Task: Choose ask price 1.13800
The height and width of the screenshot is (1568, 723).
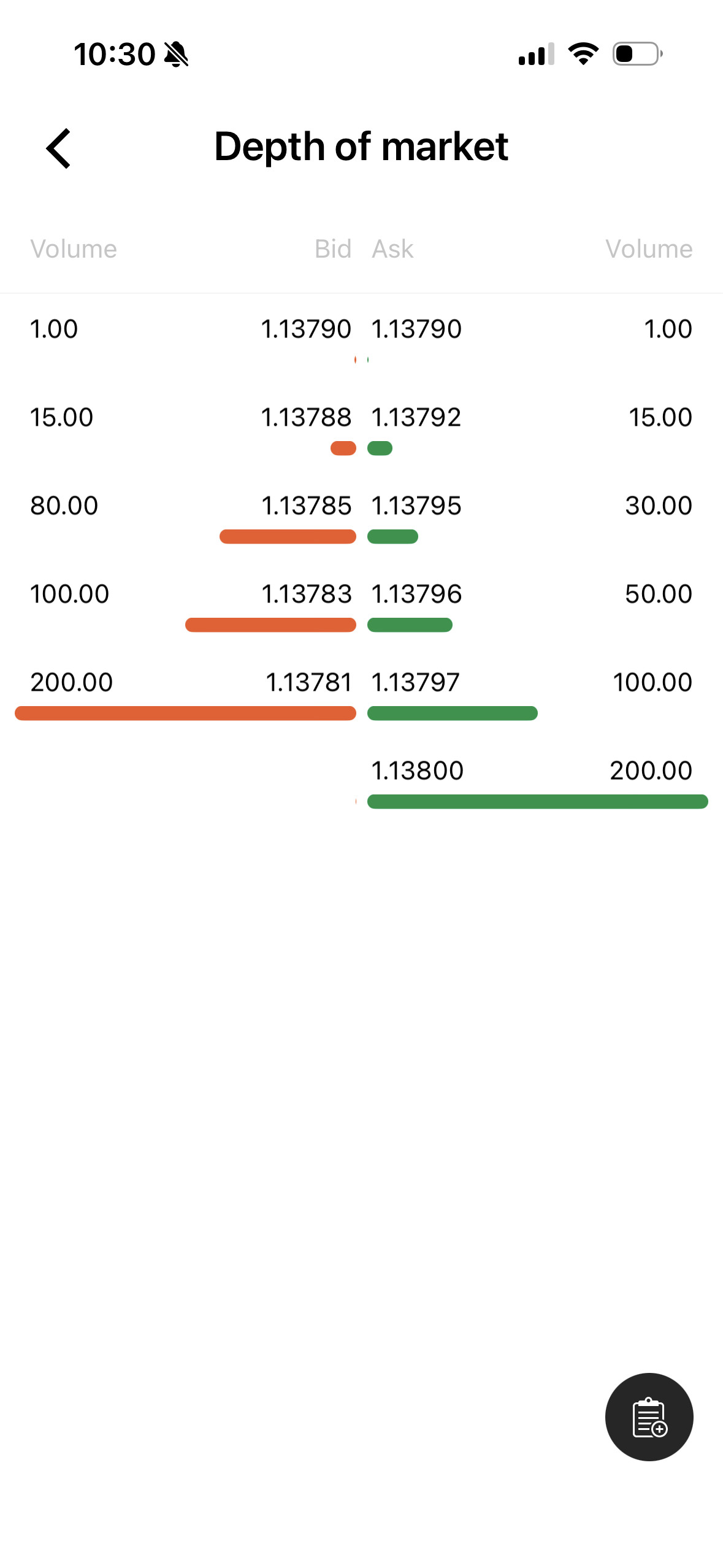Action: click(418, 771)
